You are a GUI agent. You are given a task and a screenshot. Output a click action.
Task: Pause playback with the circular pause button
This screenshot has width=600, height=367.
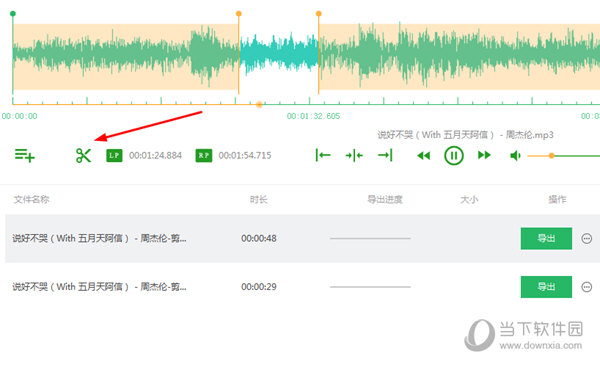click(x=454, y=155)
